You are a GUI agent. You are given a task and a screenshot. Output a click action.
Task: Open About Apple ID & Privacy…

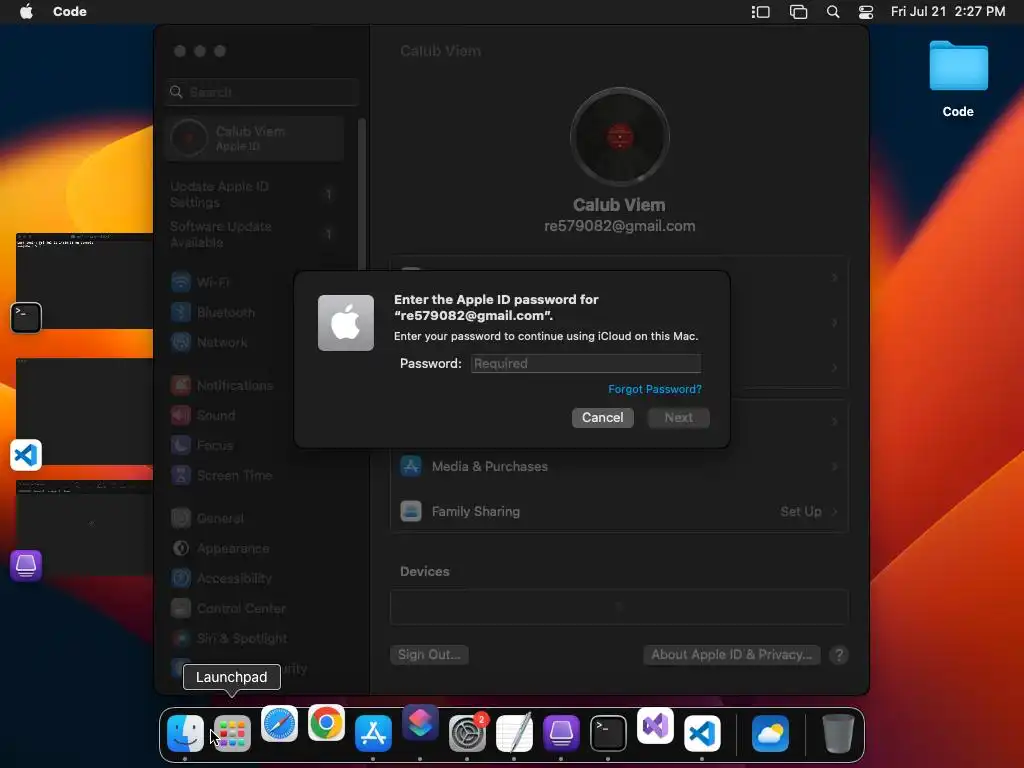(x=731, y=654)
